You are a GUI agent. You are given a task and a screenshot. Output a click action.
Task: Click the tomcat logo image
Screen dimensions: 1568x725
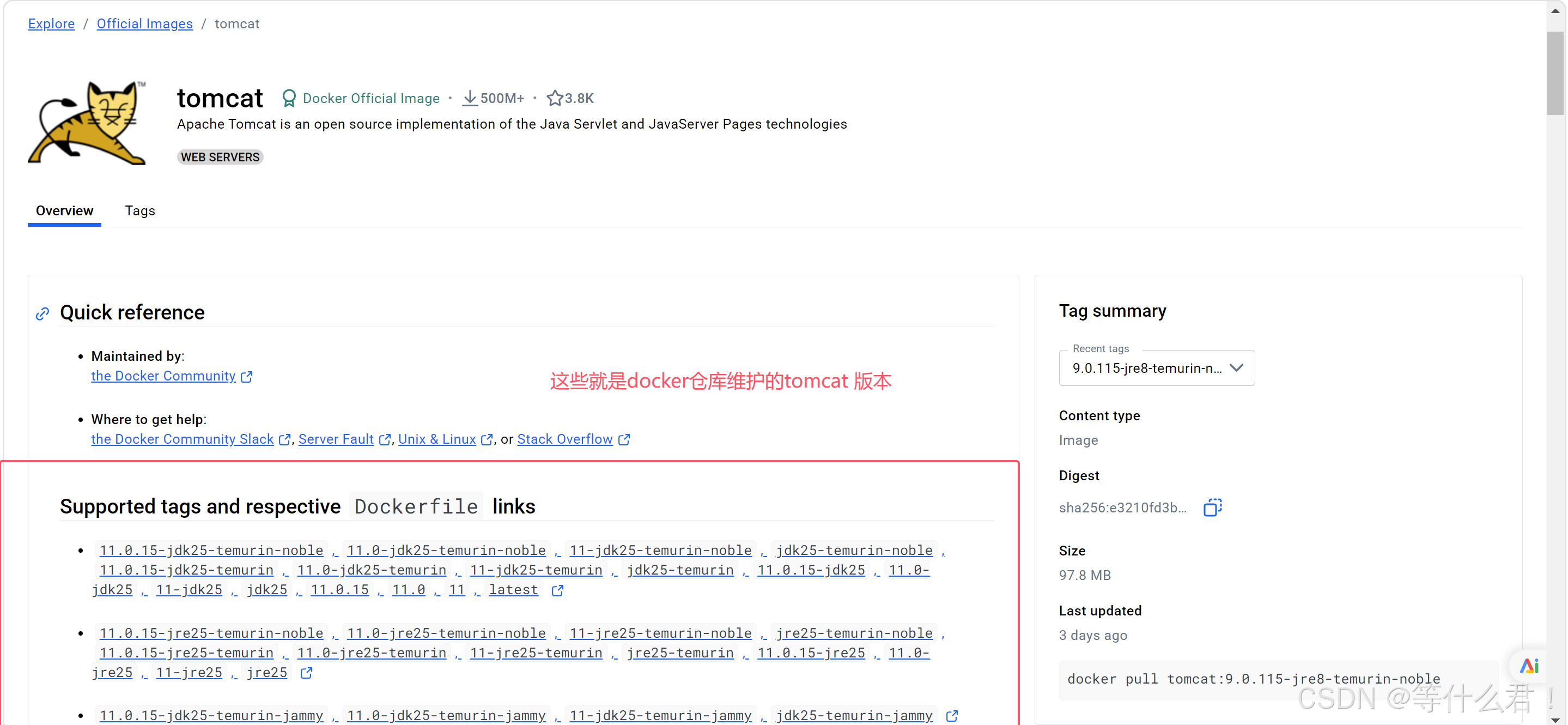[x=87, y=123]
